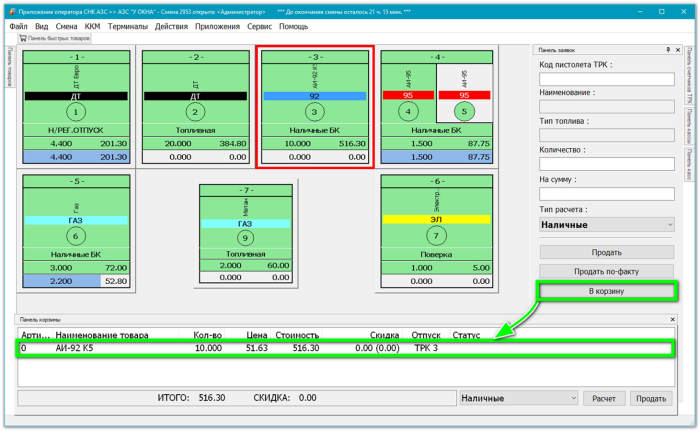
Task: Open the Наличные dropdown in basket footer
Action: [x=519, y=398]
